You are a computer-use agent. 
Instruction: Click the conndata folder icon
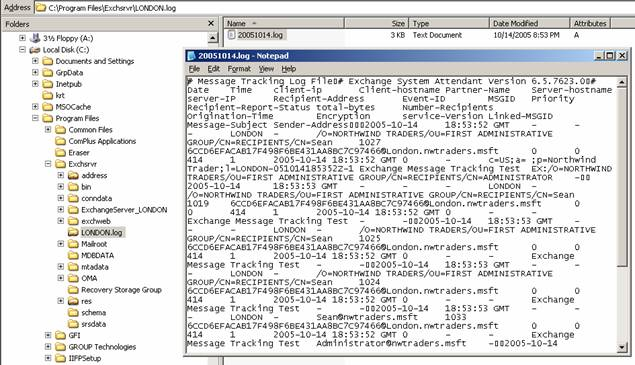coord(73,199)
